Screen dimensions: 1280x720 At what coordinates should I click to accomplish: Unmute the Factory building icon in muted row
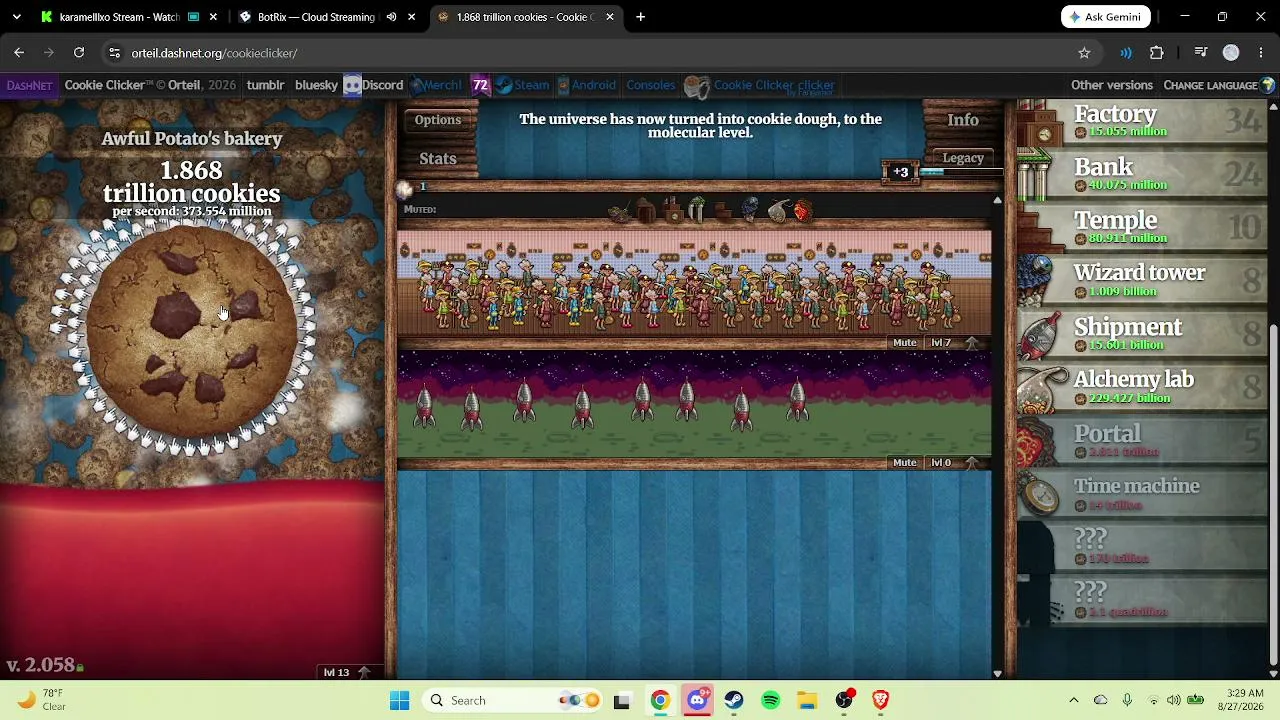[x=672, y=211]
